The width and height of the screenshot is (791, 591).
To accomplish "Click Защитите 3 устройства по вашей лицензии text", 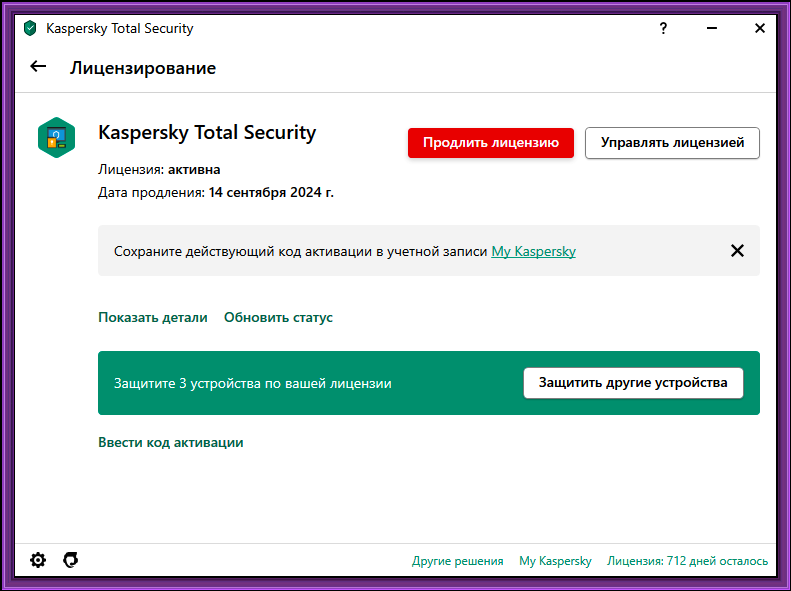I will (x=253, y=383).
